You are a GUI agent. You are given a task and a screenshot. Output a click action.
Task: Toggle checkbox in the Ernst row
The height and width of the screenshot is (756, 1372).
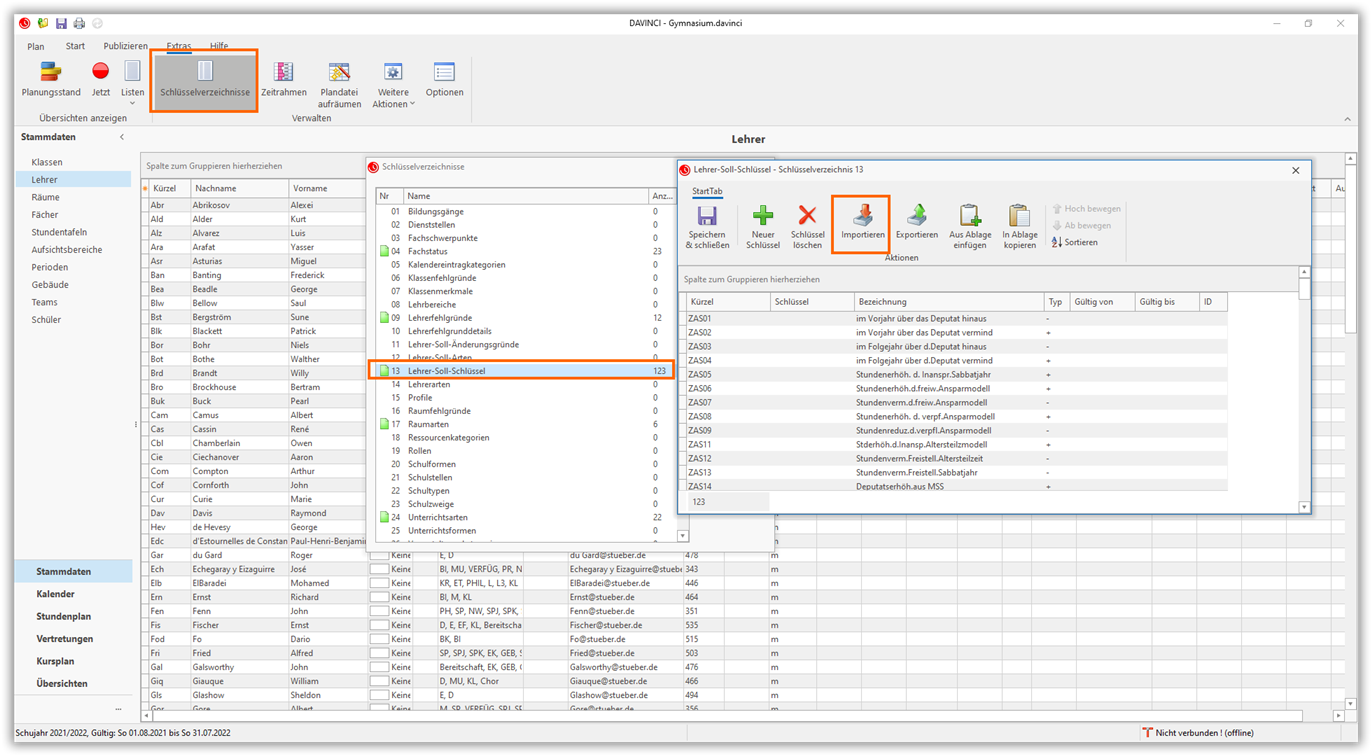379,597
